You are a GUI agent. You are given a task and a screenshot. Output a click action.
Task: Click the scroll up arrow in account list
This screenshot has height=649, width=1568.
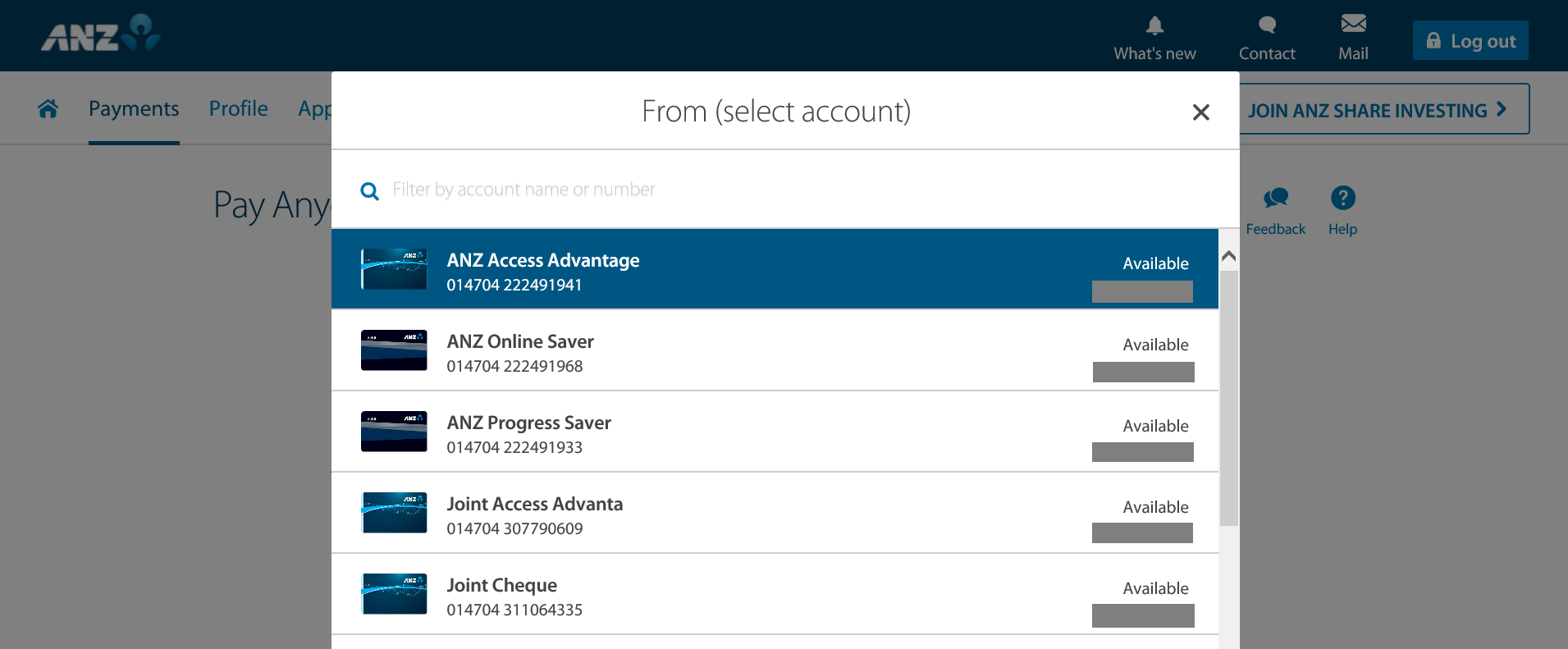[1228, 256]
